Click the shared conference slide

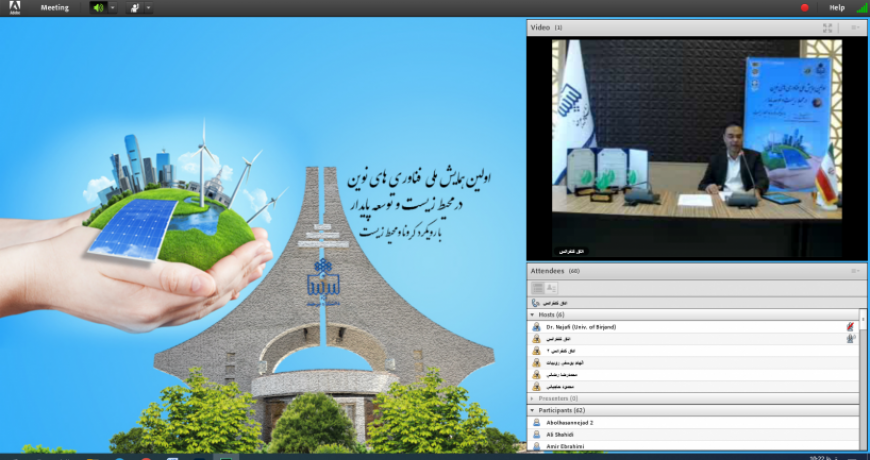(262, 235)
